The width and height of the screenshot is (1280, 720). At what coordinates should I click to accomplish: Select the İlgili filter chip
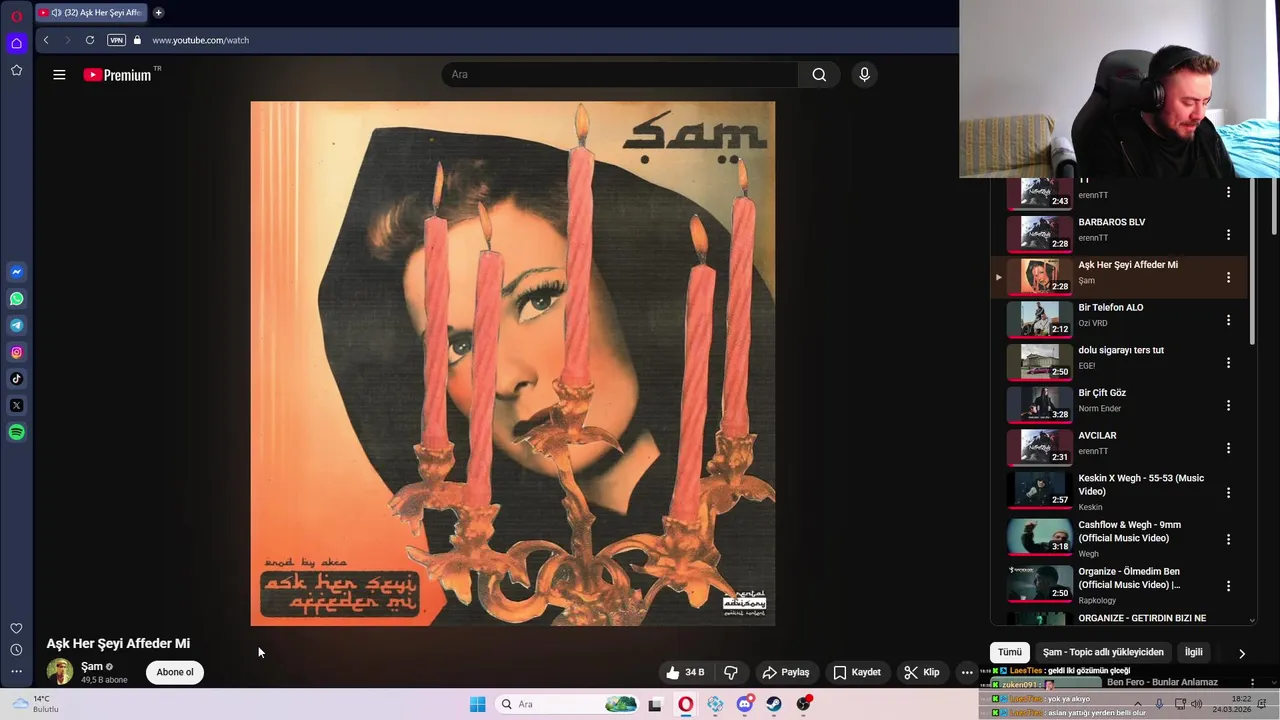pyautogui.click(x=1194, y=652)
